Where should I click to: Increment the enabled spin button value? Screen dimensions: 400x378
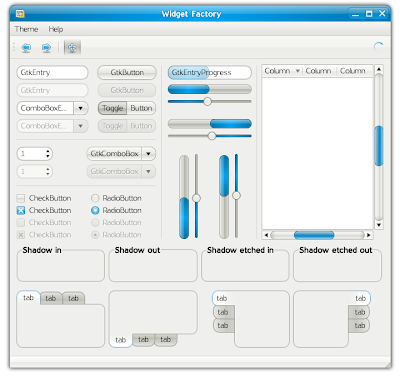pyautogui.click(x=48, y=151)
